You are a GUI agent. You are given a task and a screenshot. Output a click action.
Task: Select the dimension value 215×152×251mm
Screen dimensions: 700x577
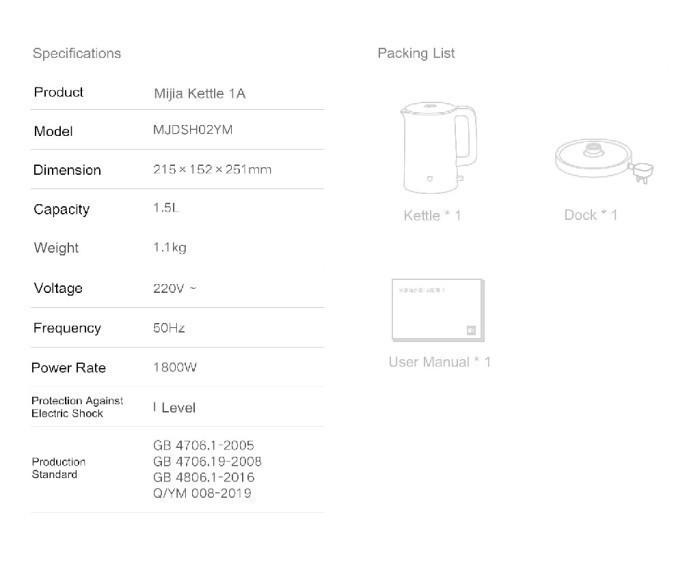click(212, 170)
